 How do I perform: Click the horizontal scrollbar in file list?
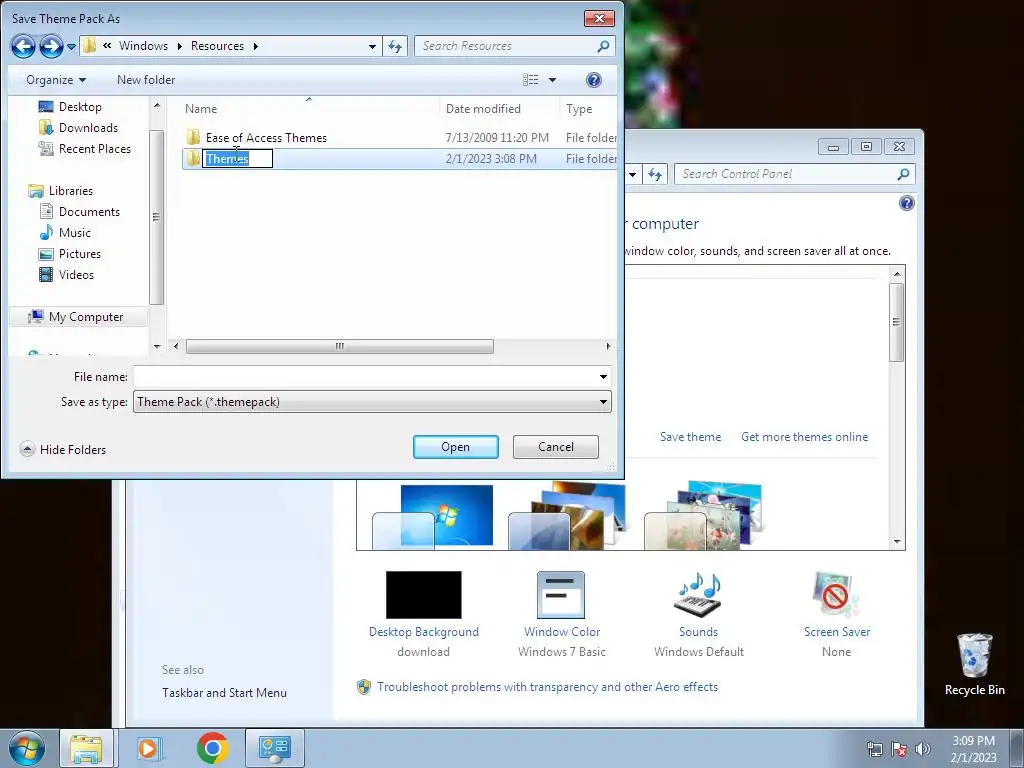coord(340,346)
